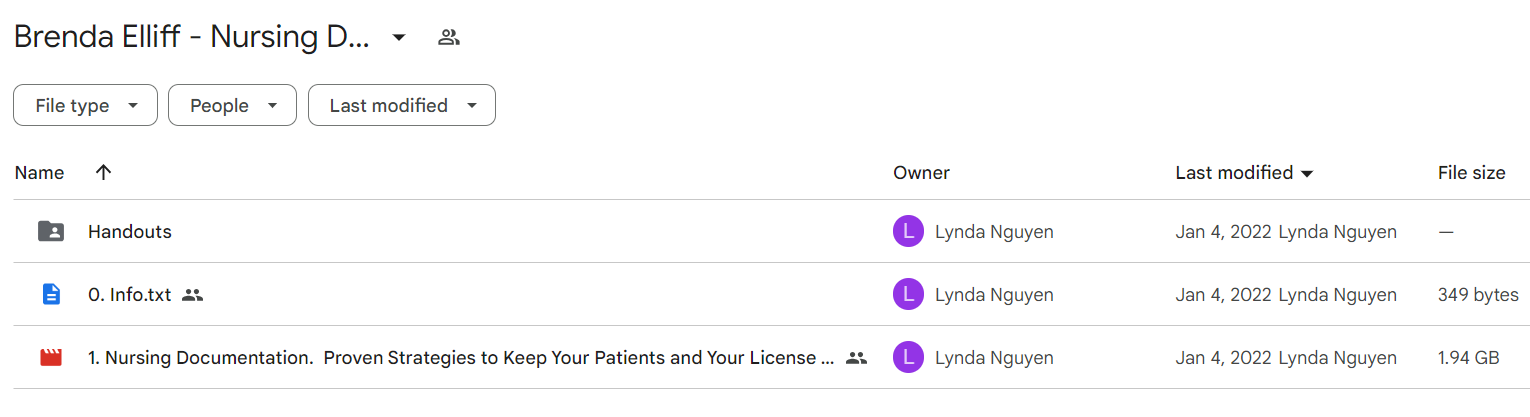1530x417 pixels.
Task: Click Lynda Nguyen's avatar in the video row
Action: pyautogui.click(x=907, y=357)
